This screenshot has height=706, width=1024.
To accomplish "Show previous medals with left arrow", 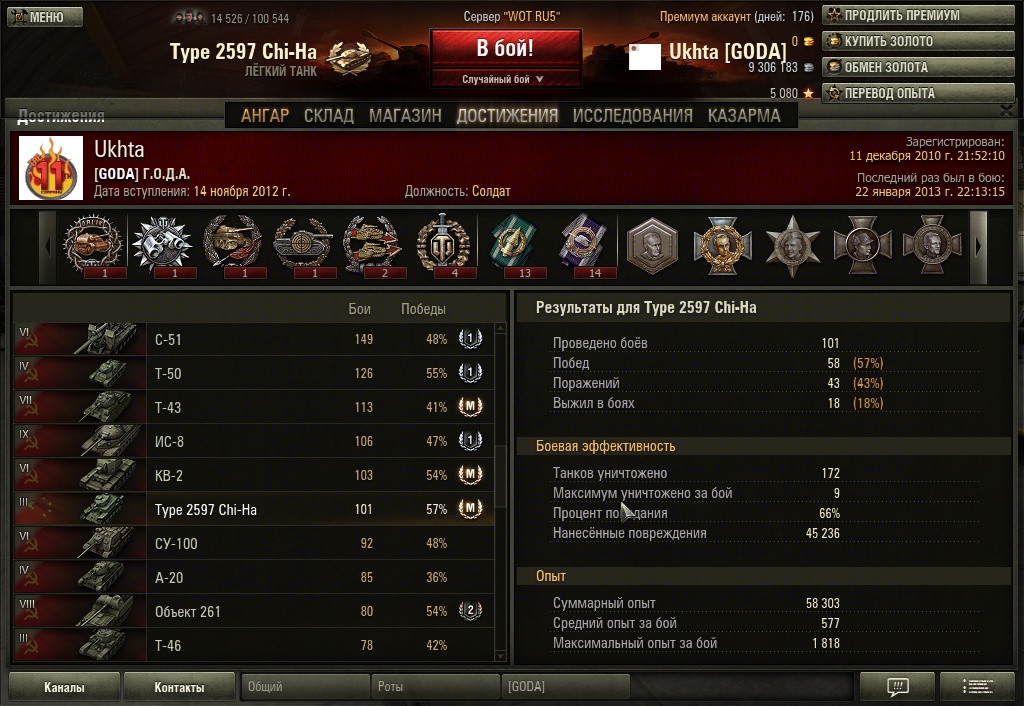I will 48,247.
